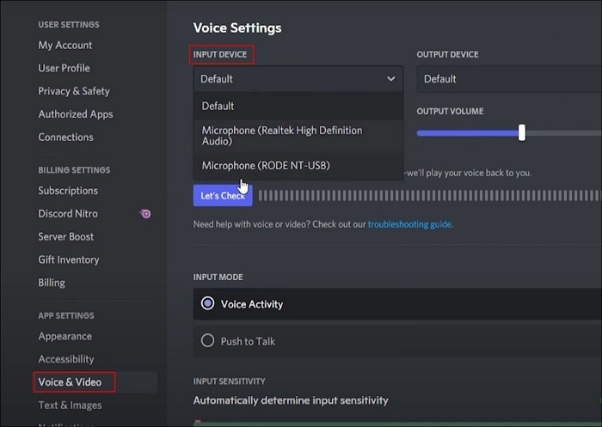The height and width of the screenshot is (427, 602).
Task: Choose Microphone (RODE NT-USB) from list
Action: [x=266, y=166]
